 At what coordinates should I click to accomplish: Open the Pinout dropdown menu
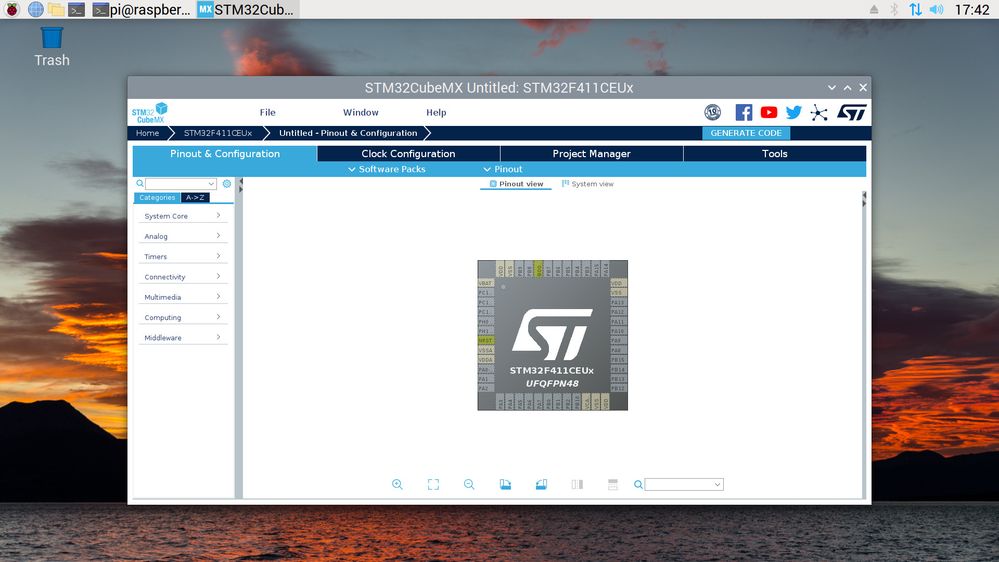[x=503, y=169]
